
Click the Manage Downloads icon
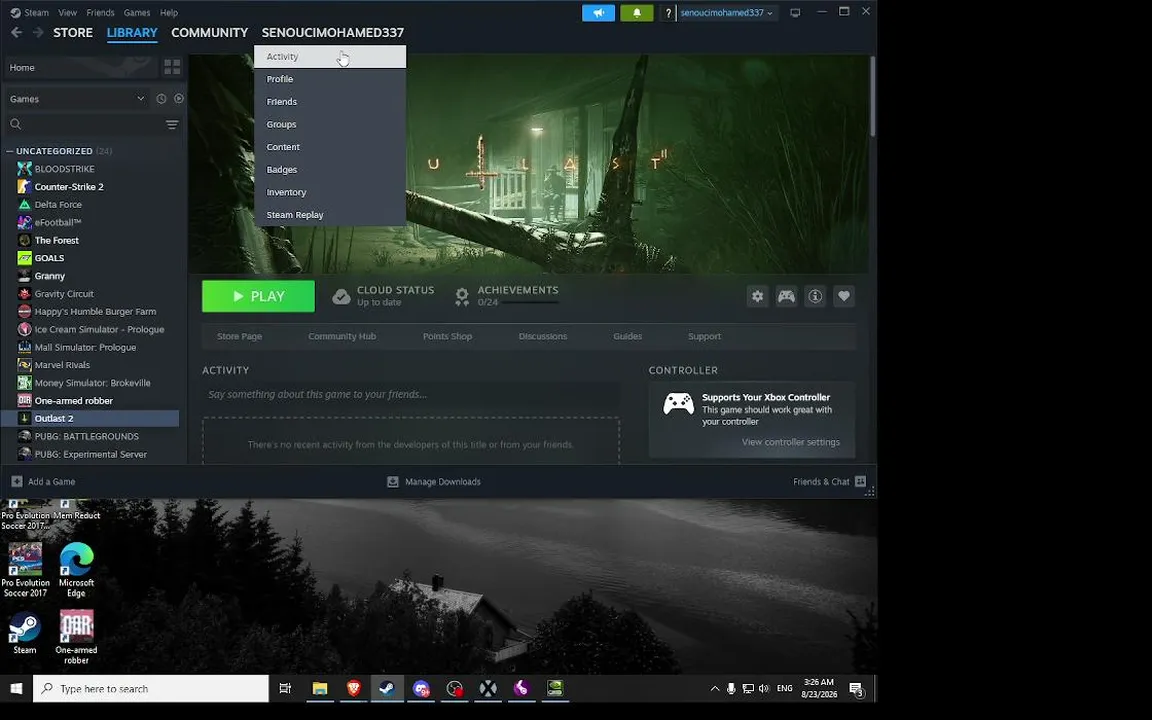coord(392,481)
